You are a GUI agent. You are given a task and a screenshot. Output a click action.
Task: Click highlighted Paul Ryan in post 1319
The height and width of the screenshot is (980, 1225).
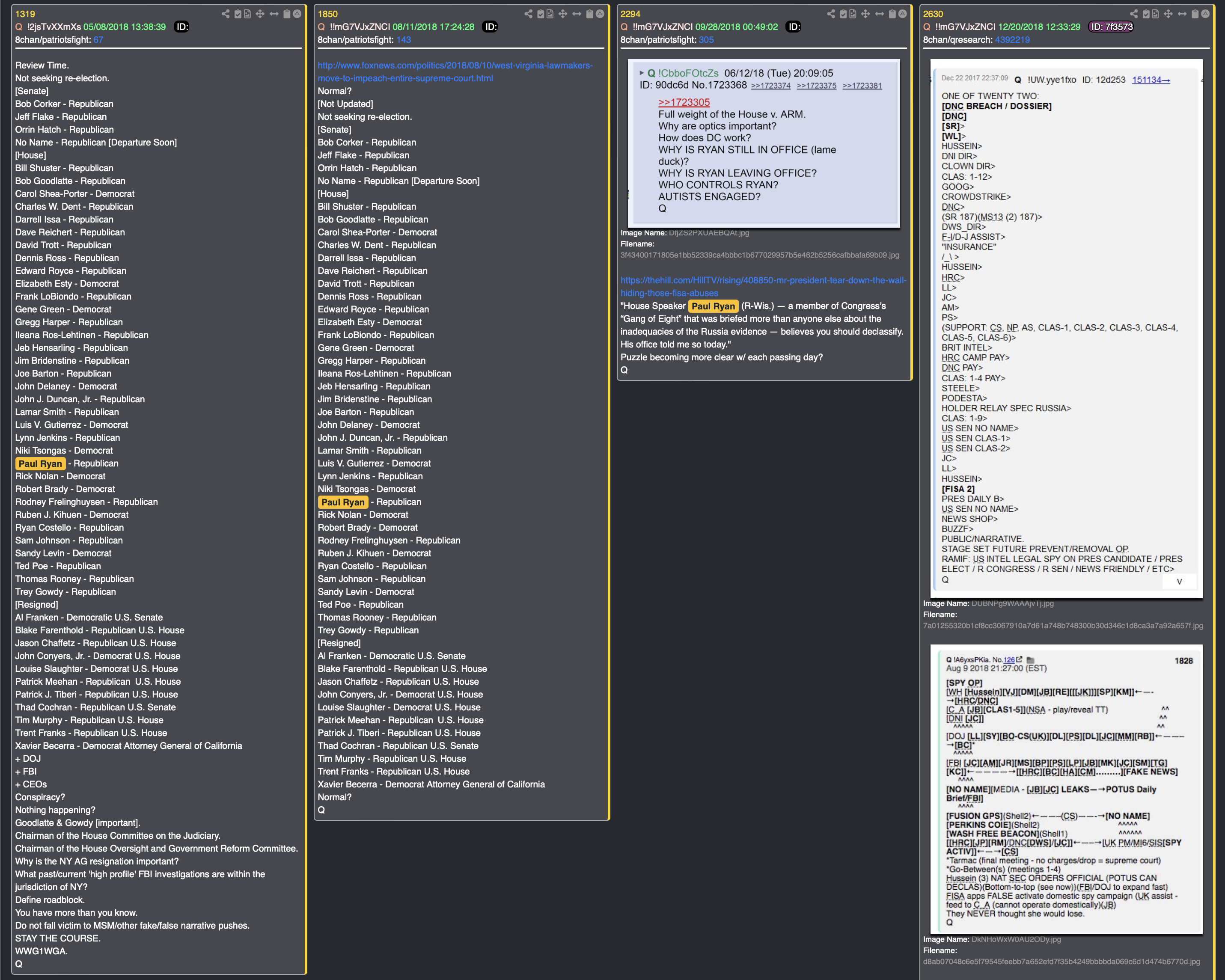point(40,463)
